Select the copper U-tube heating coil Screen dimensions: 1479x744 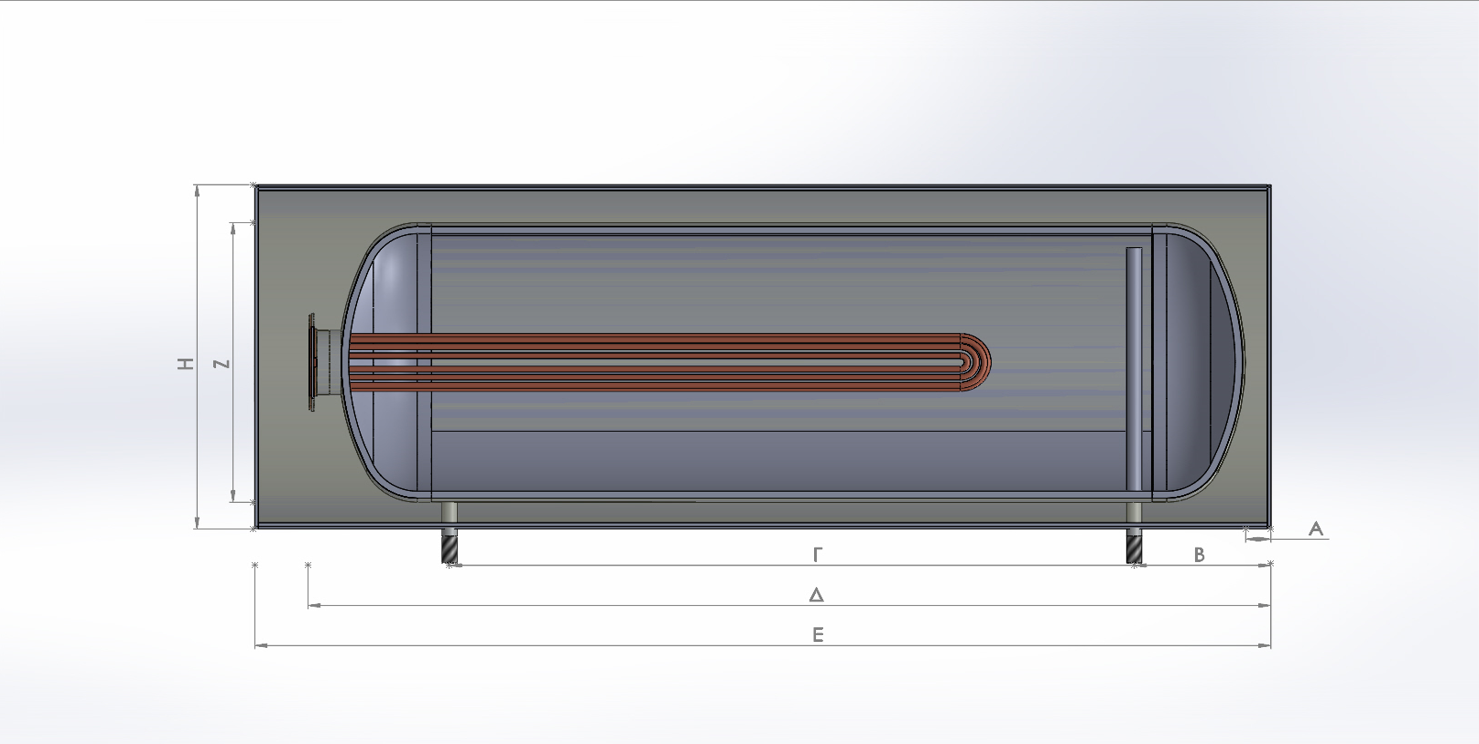coord(669,362)
